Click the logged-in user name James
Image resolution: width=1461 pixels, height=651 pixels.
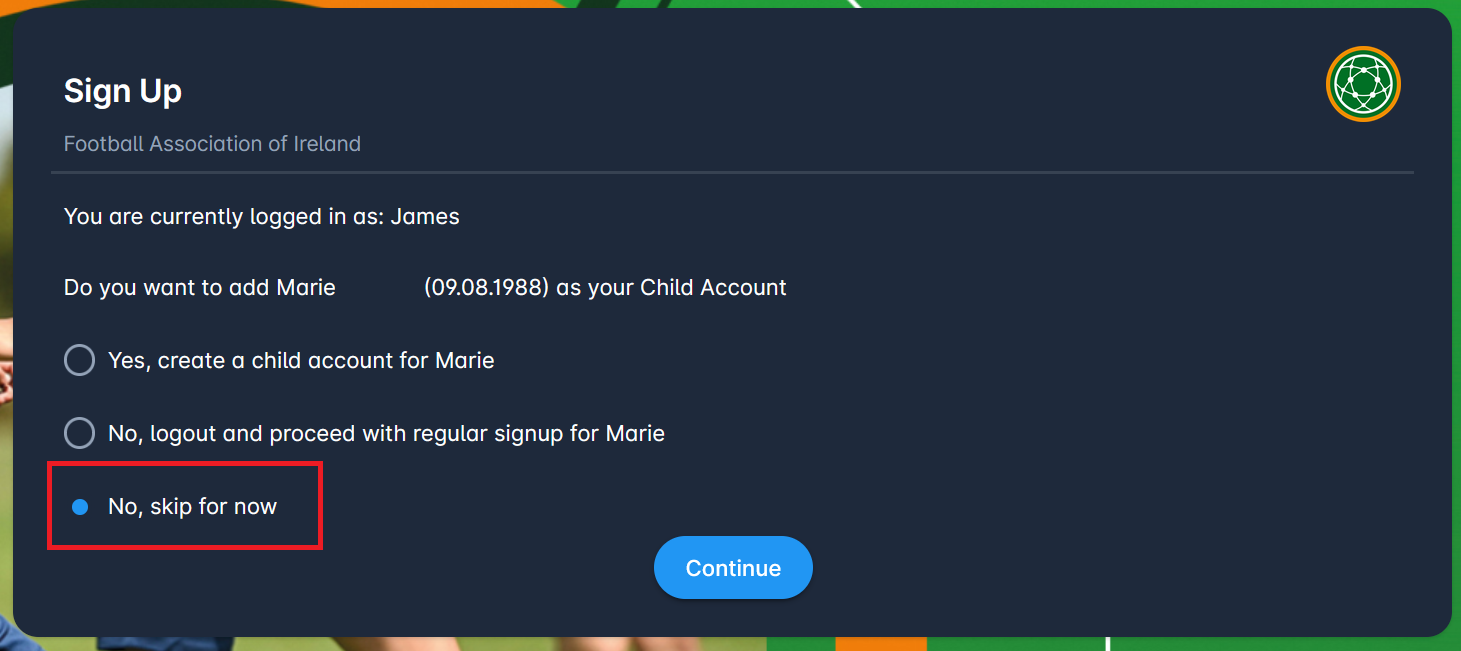point(425,216)
